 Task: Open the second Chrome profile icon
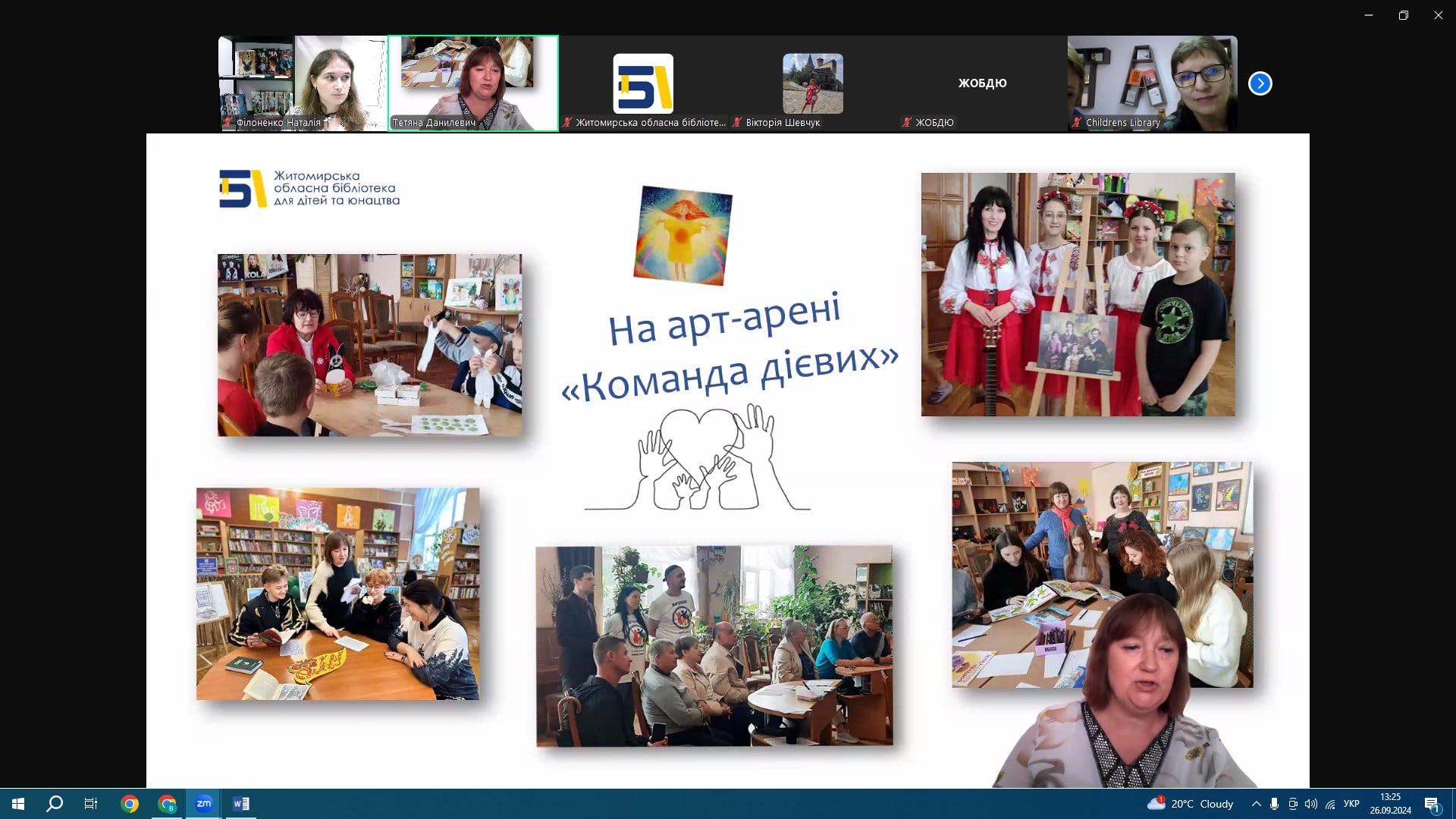(167, 804)
